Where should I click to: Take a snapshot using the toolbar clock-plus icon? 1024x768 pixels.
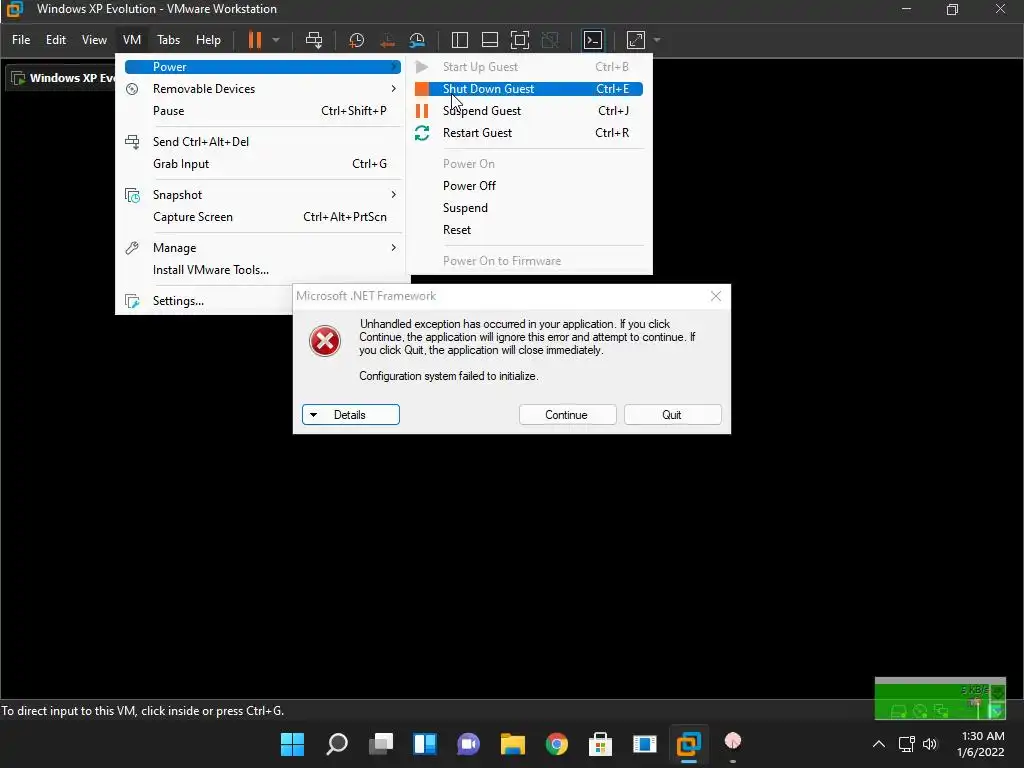coord(356,40)
